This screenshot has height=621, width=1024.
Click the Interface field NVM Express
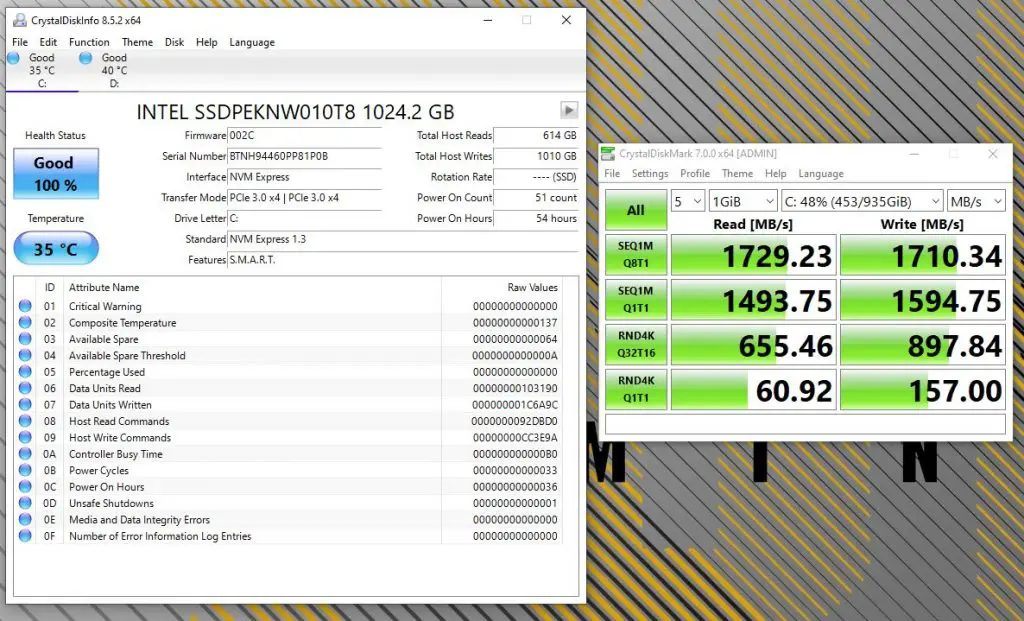[304, 177]
